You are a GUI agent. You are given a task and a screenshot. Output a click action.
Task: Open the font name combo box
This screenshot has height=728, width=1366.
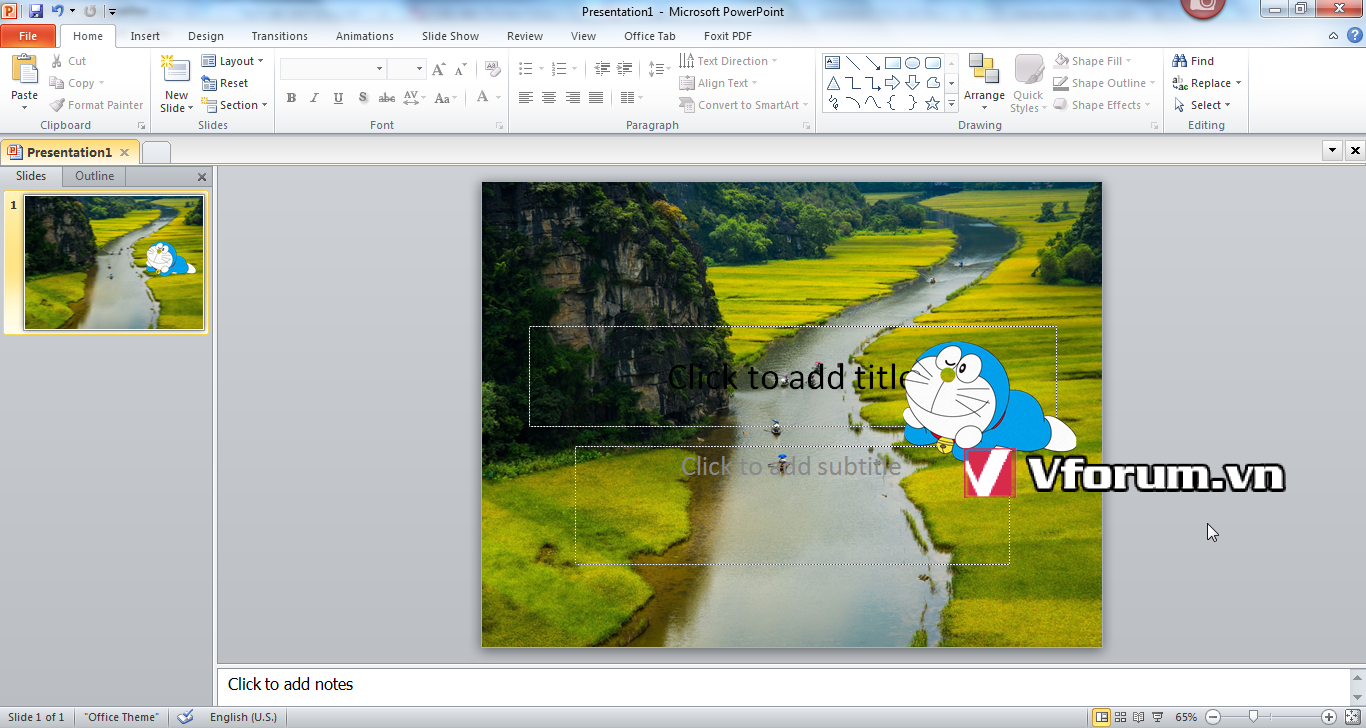pos(333,69)
